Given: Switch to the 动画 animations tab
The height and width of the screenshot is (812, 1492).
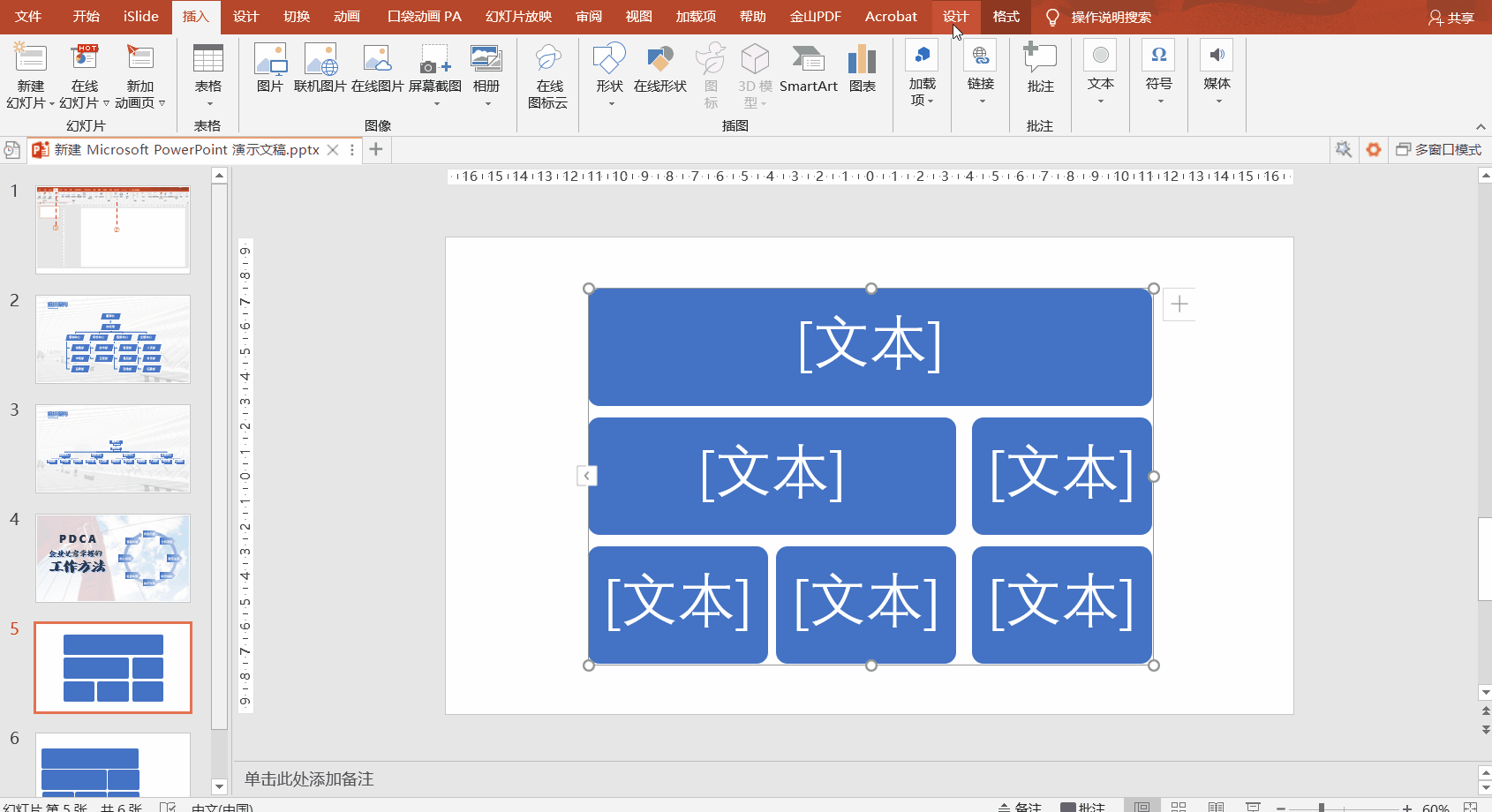Looking at the screenshot, I should tap(347, 17).
